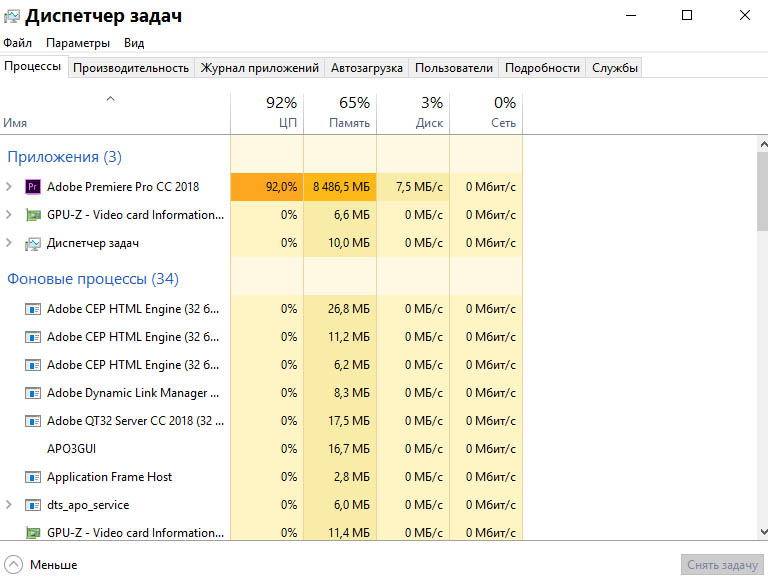Click the 17,5 МБ memory value
Screen dimensions: 768x578
pos(349,421)
